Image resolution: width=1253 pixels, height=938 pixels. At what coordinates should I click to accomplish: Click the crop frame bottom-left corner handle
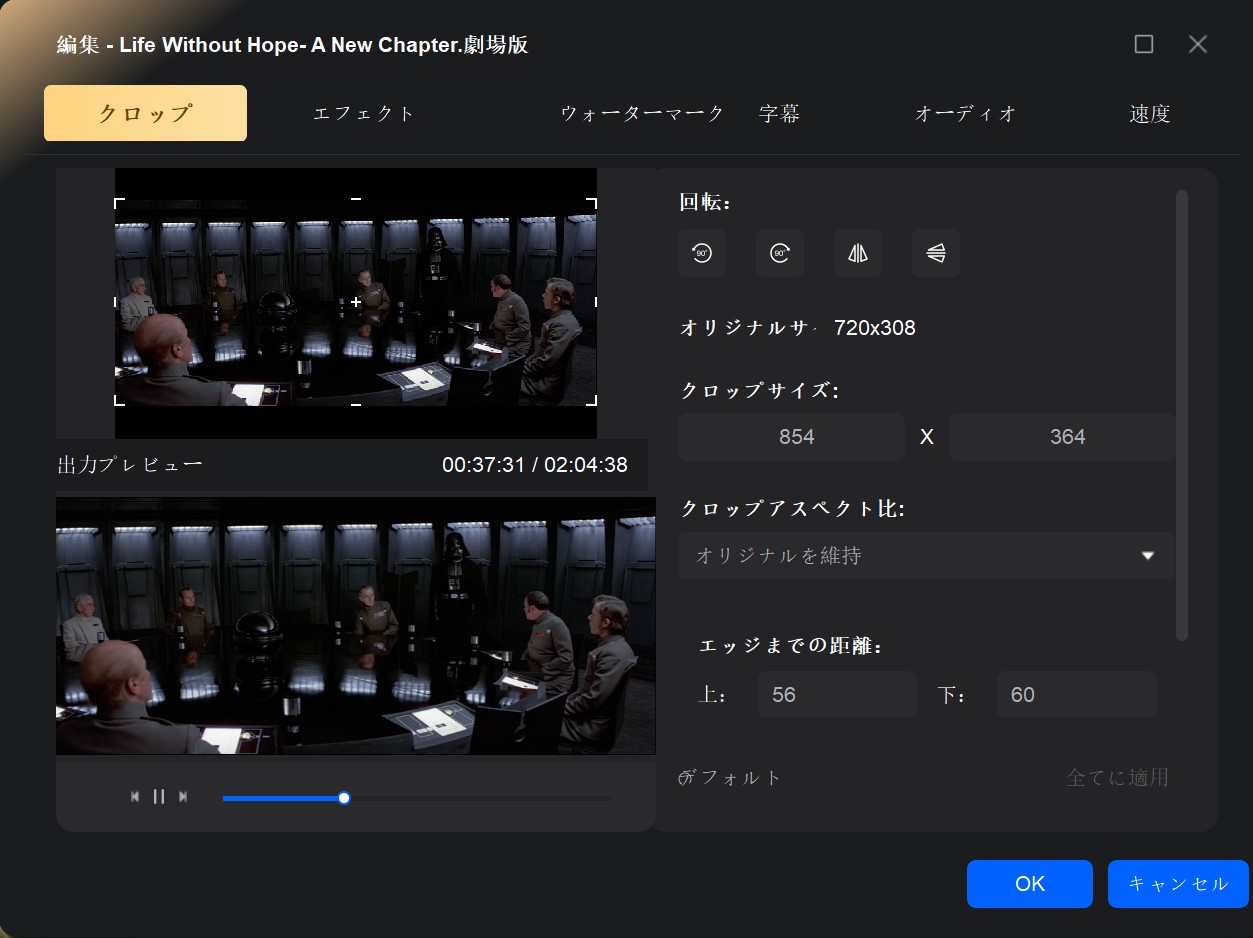(120, 400)
